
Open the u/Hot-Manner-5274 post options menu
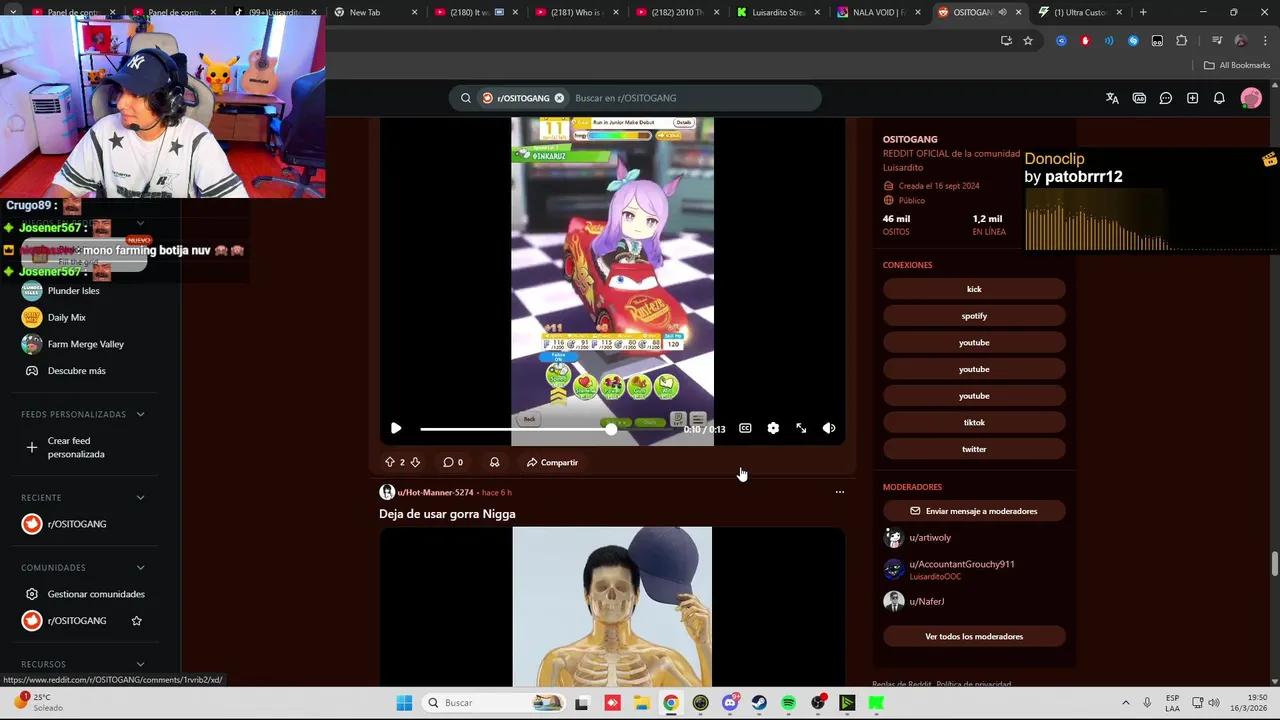click(x=840, y=492)
